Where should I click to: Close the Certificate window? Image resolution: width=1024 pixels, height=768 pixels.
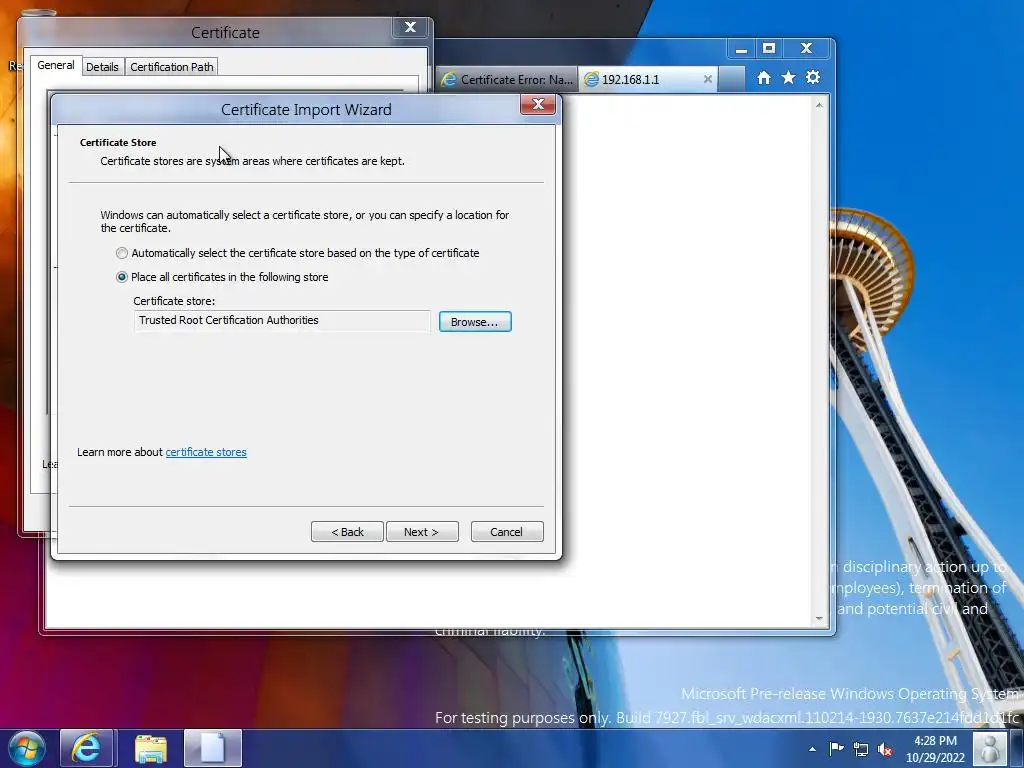point(410,27)
